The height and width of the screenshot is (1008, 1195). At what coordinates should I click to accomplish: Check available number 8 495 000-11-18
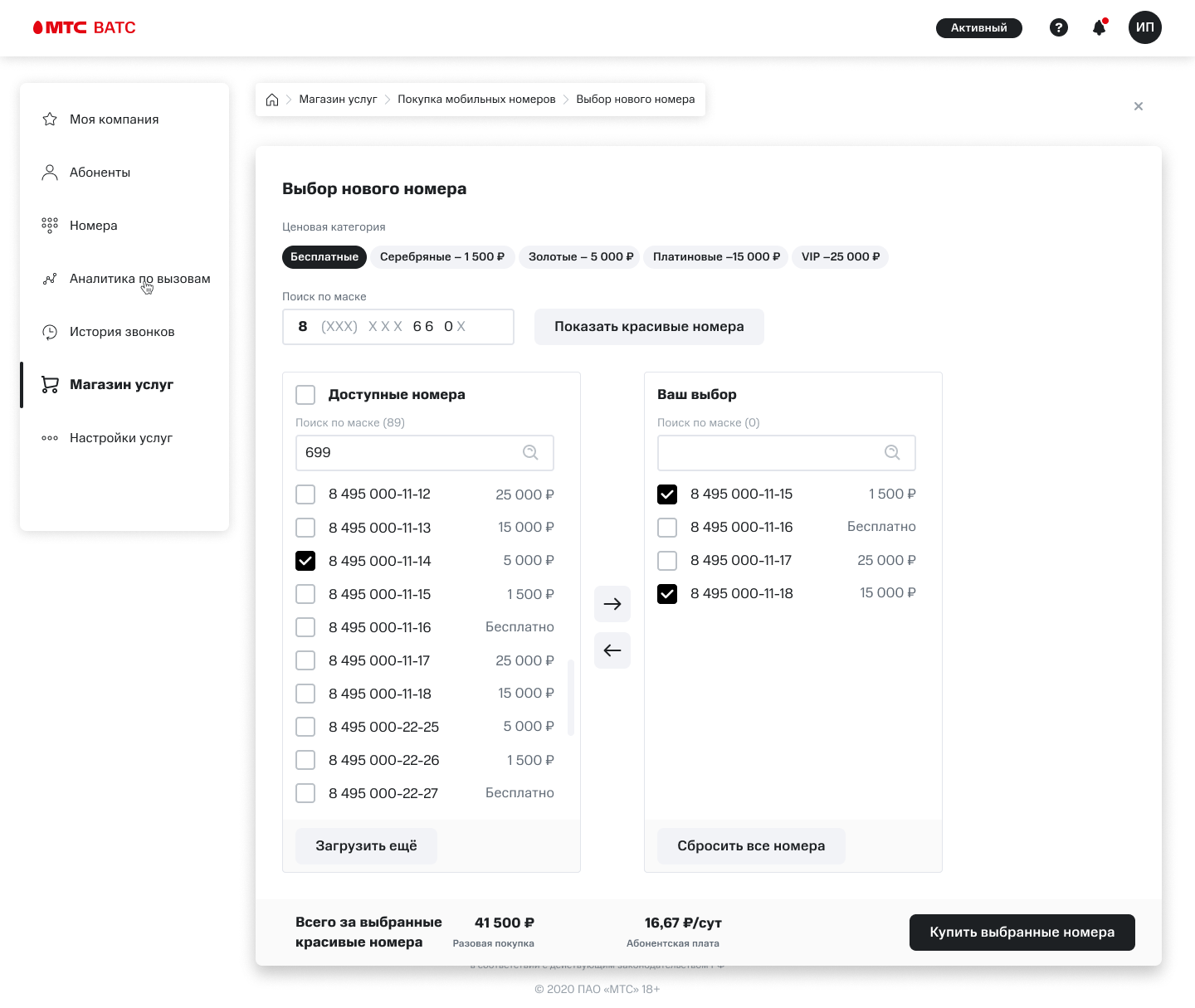(x=305, y=694)
